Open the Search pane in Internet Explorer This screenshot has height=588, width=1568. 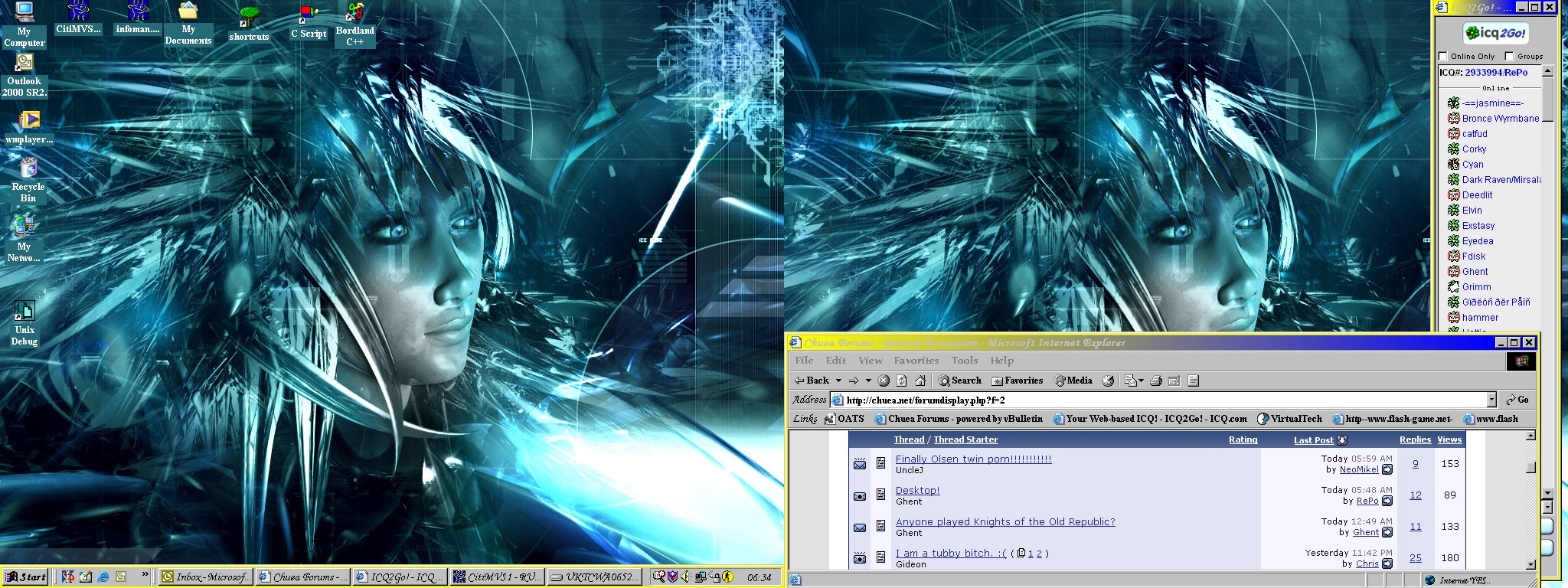pyautogui.click(x=959, y=381)
